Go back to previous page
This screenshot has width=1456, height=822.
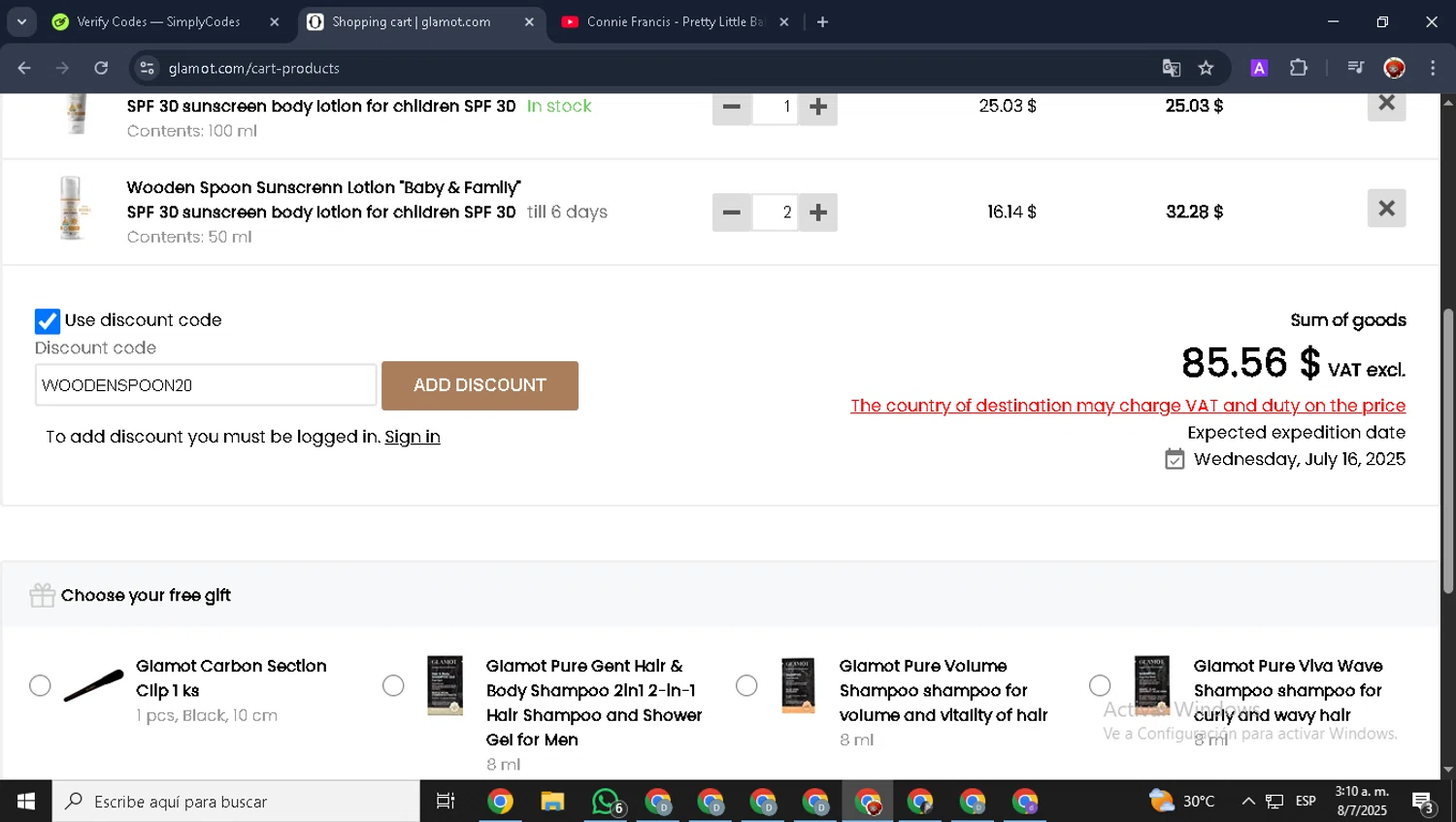coord(24,68)
